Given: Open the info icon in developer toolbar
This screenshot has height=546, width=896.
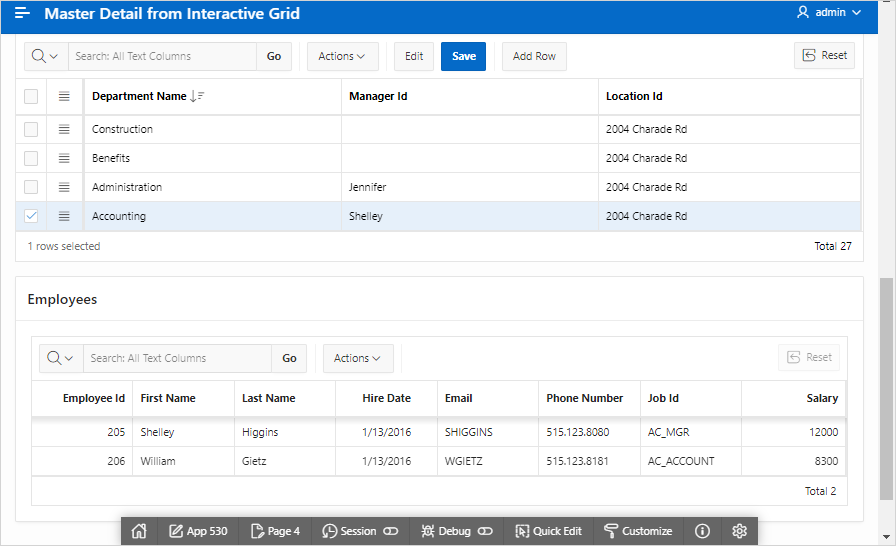Looking at the screenshot, I should pyautogui.click(x=702, y=531).
